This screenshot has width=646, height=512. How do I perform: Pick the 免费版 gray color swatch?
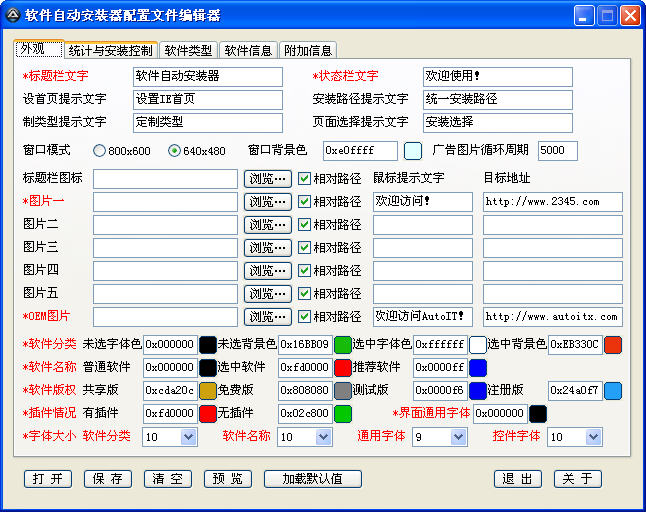[343, 391]
